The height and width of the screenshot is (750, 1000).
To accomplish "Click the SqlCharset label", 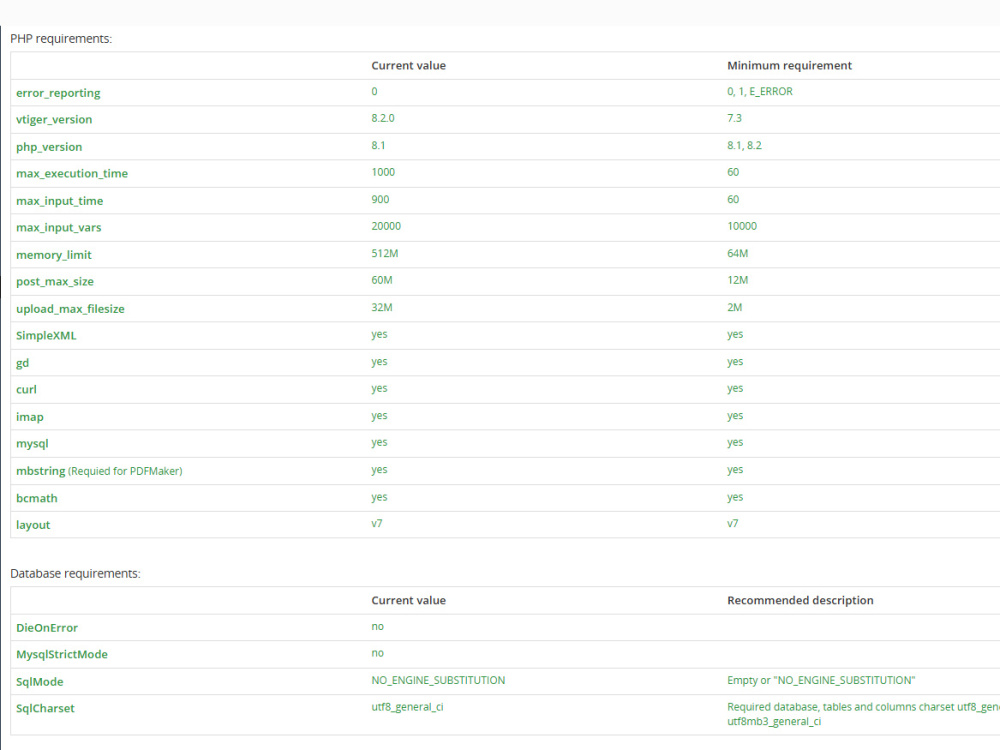I will (x=45, y=709).
